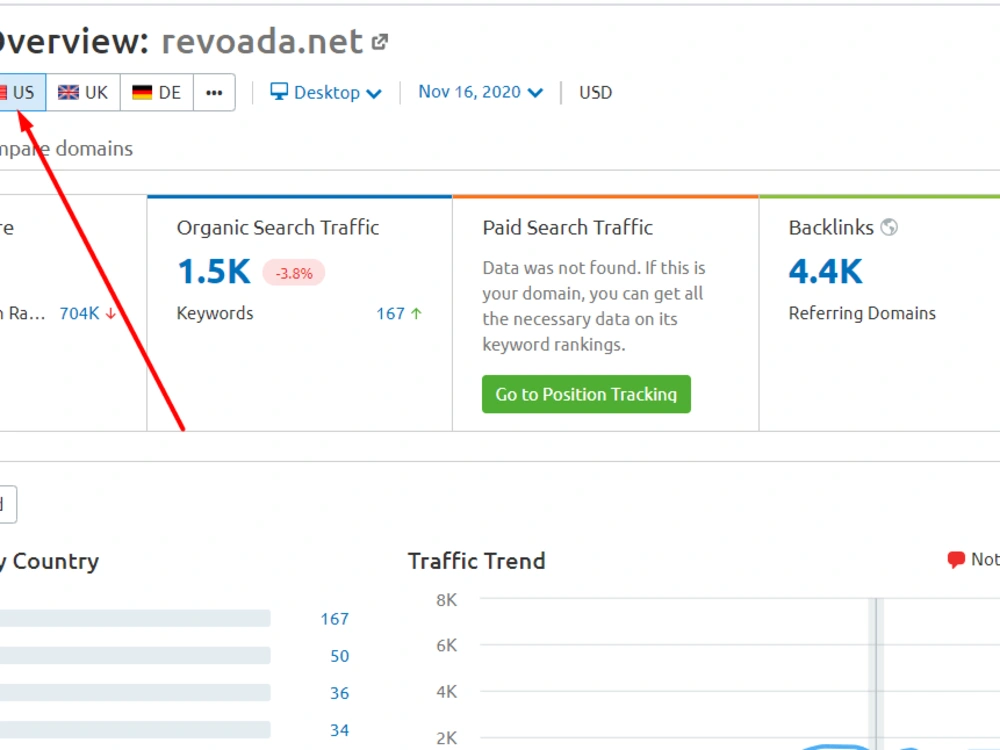Viewport: 1000px width, 750px height.
Task: Click the UK flag icon
Action: (x=68, y=92)
